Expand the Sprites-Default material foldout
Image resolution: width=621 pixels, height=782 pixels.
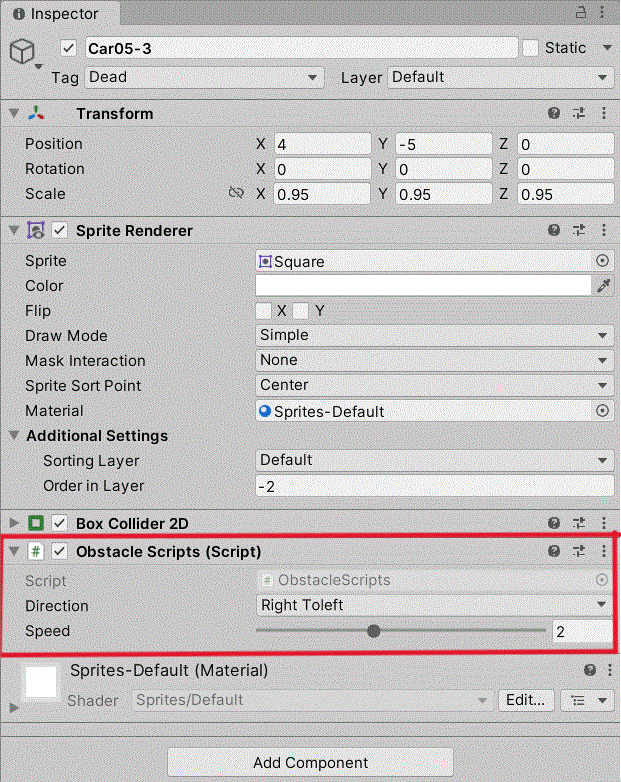tap(14, 707)
